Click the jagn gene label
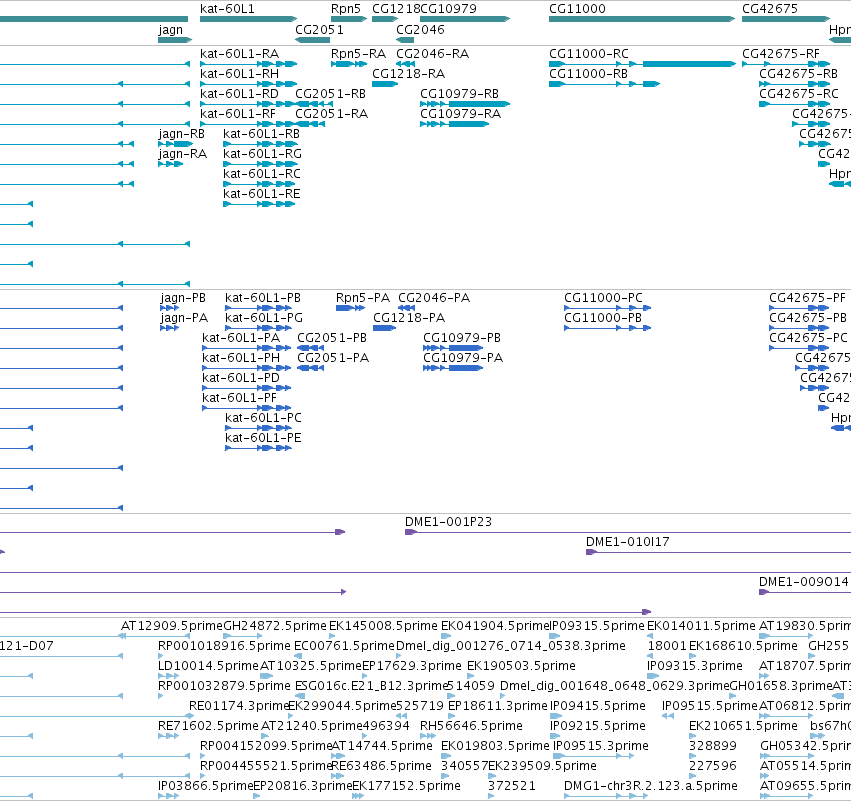This screenshot has width=851, height=801. [x=170, y=30]
